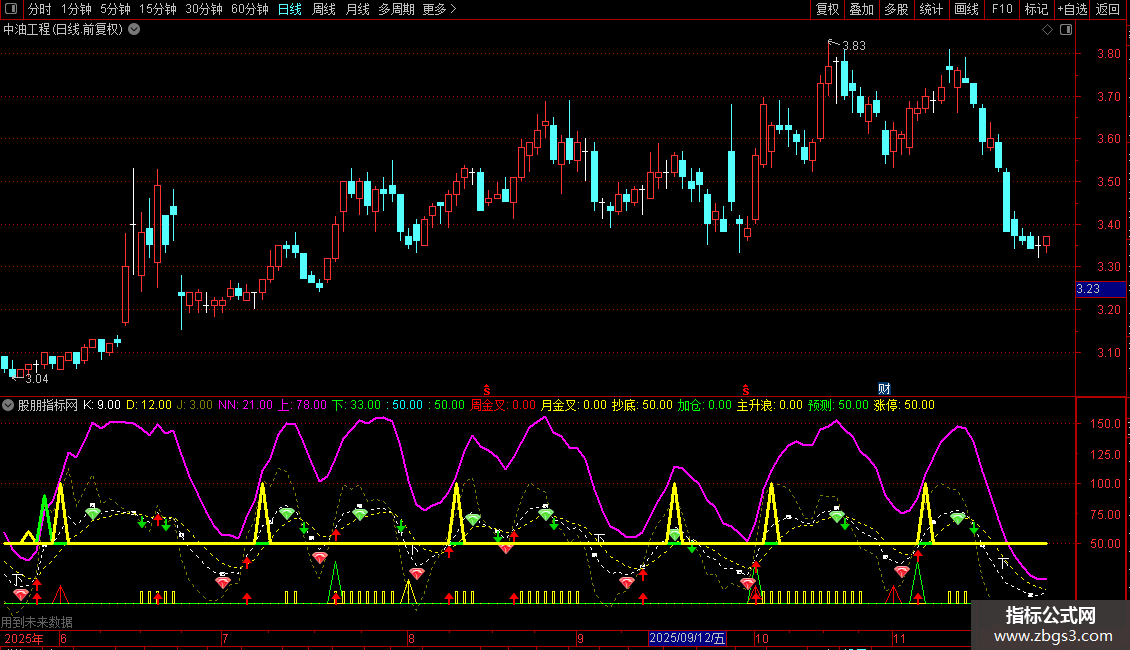The height and width of the screenshot is (650, 1130).
Task: Click the blue 3.23 price tag on axis
Action: pyautogui.click(x=1088, y=289)
